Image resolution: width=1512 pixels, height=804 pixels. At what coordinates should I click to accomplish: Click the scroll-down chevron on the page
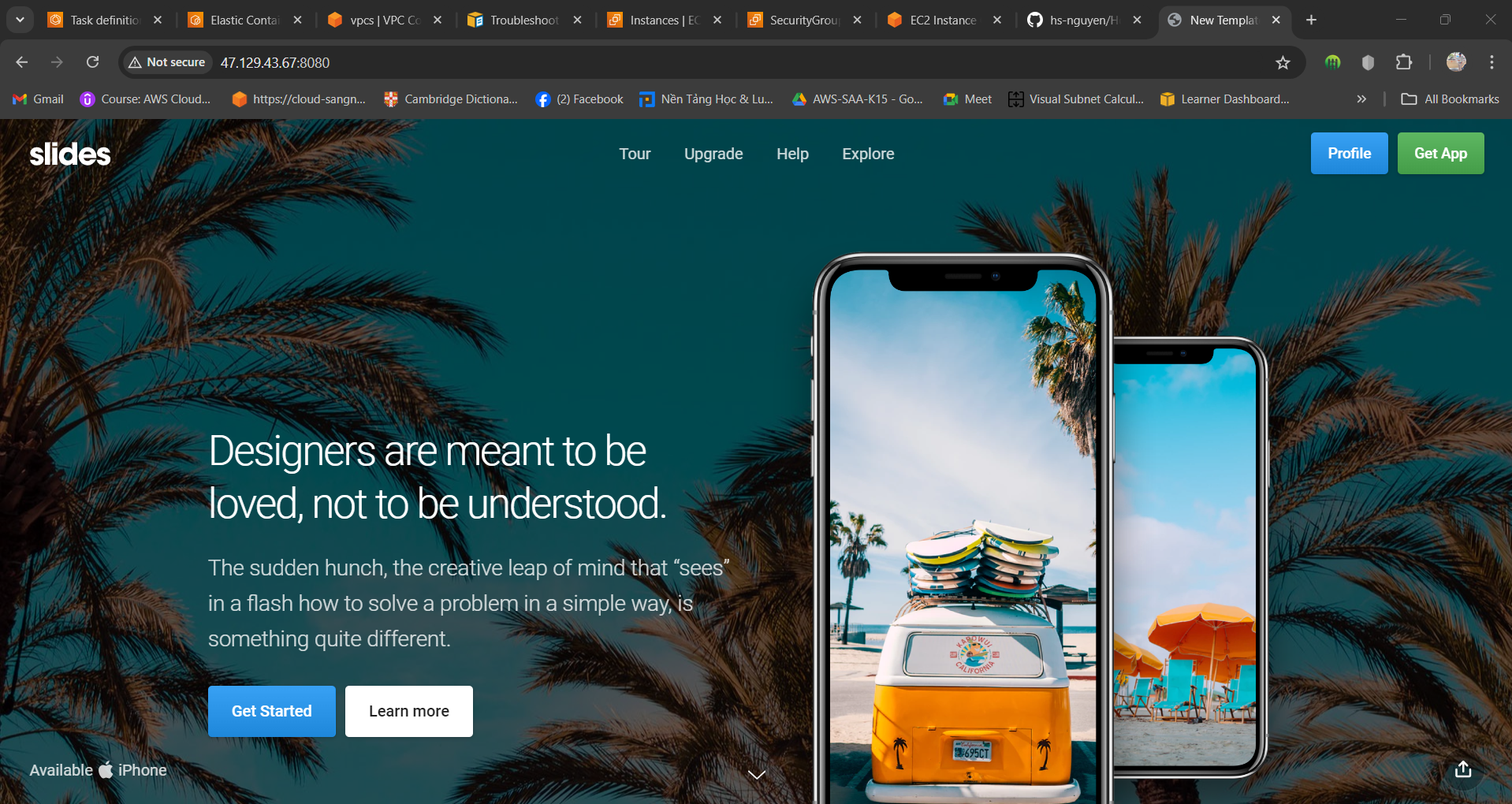pyautogui.click(x=756, y=775)
